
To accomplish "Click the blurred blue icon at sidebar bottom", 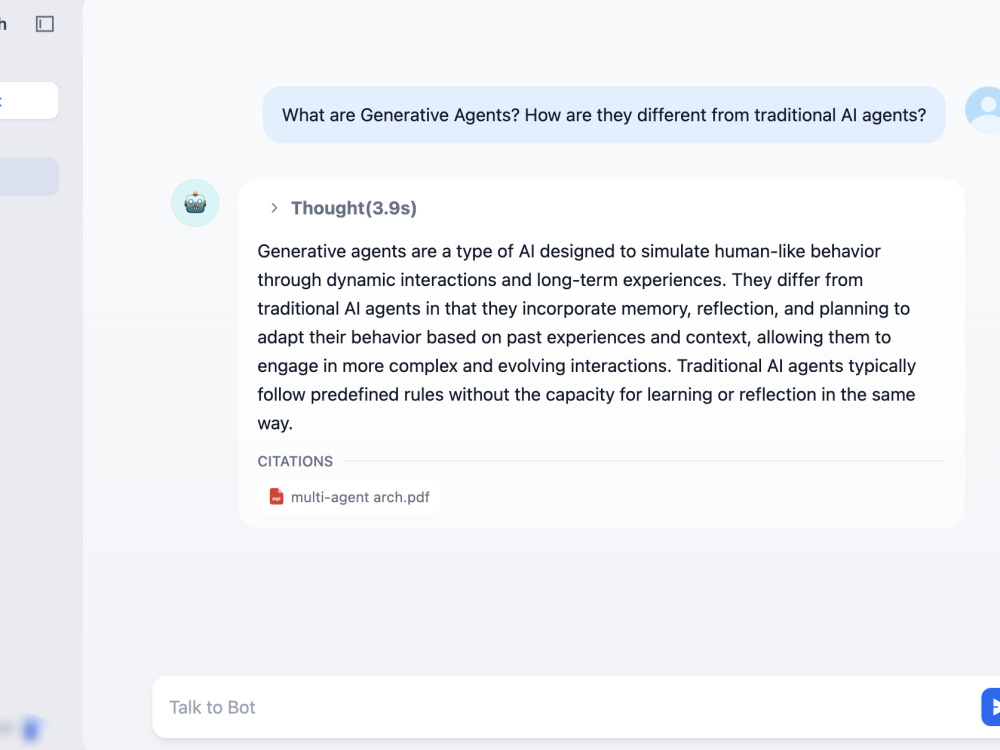I will coord(30,729).
